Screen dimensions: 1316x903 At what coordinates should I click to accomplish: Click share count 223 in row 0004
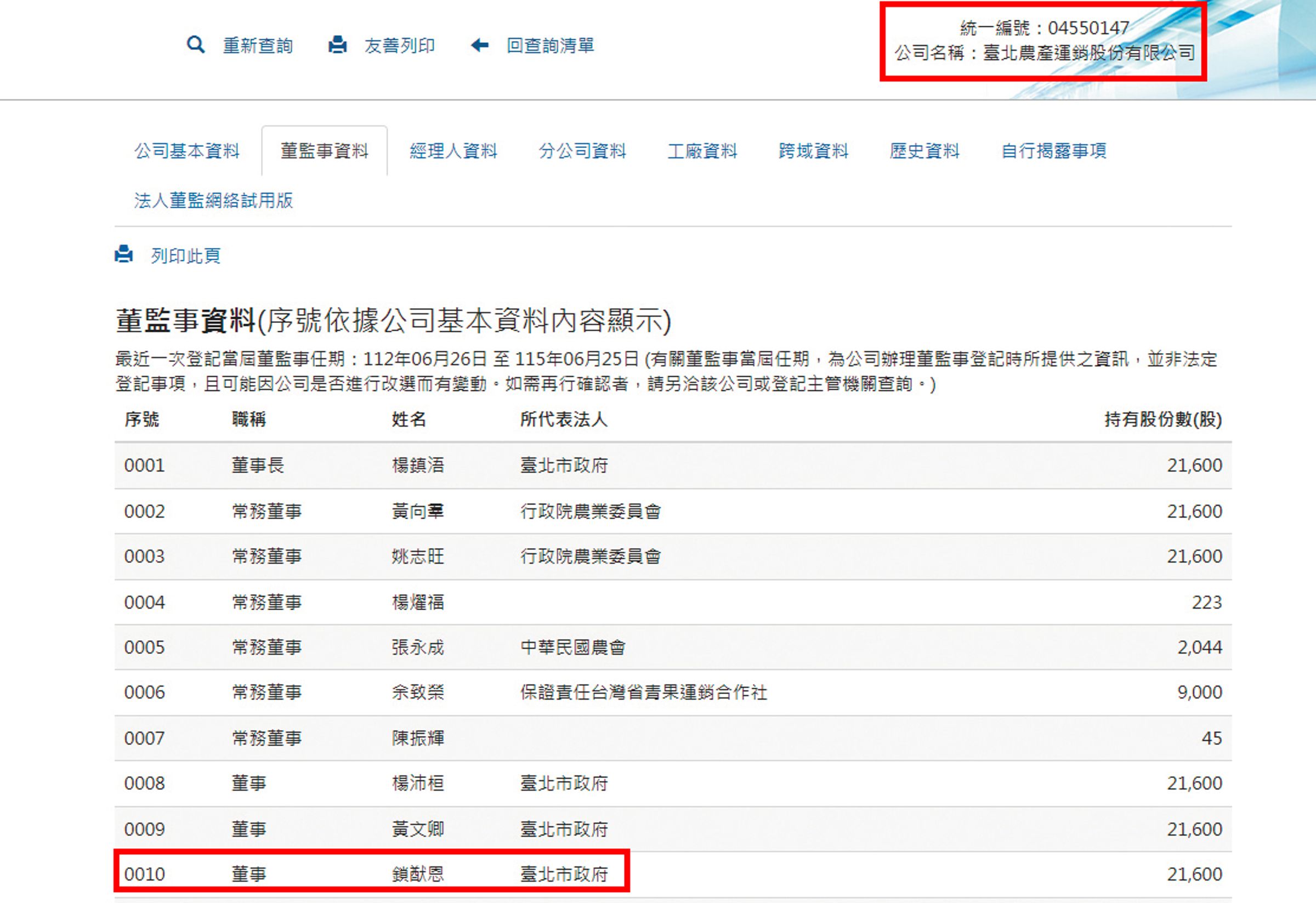pyautogui.click(x=1207, y=603)
